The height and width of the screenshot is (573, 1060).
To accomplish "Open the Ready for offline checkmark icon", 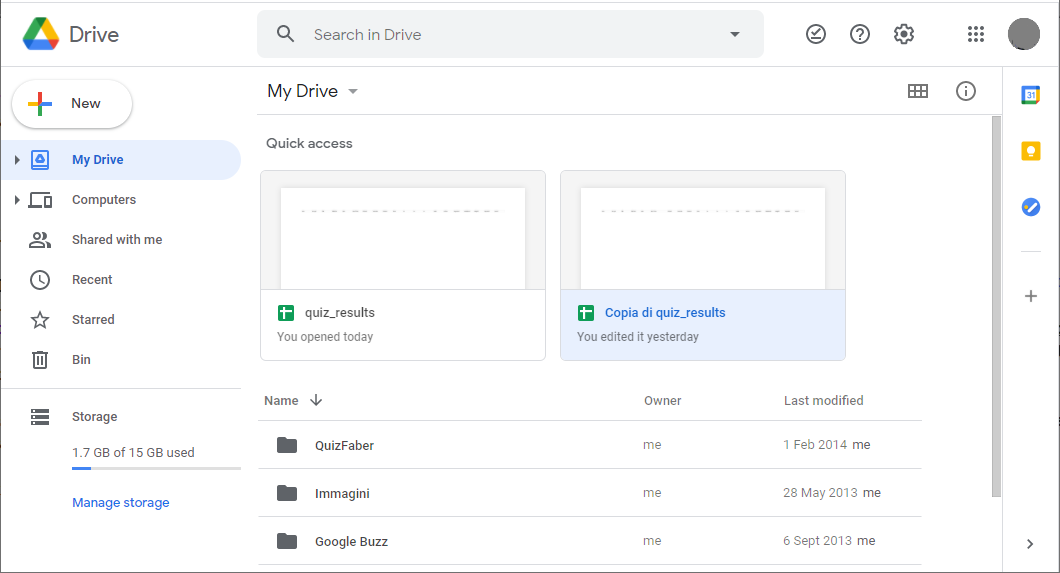I will [816, 34].
